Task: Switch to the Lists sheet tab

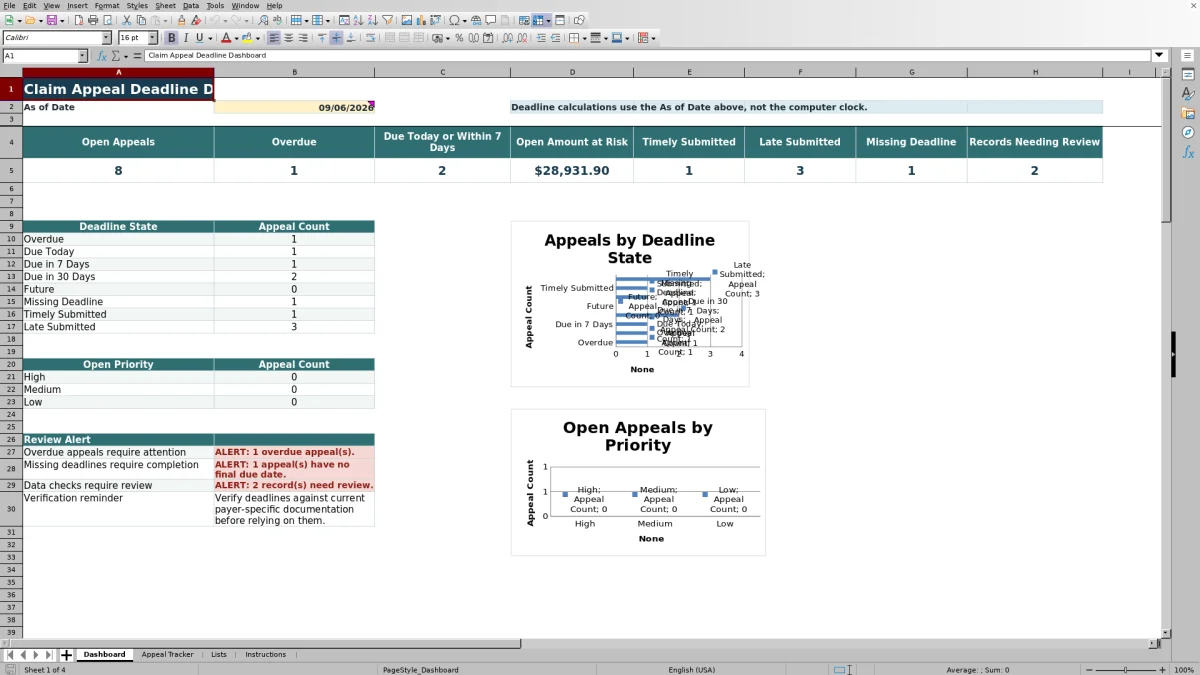Action: pyautogui.click(x=219, y=655)
